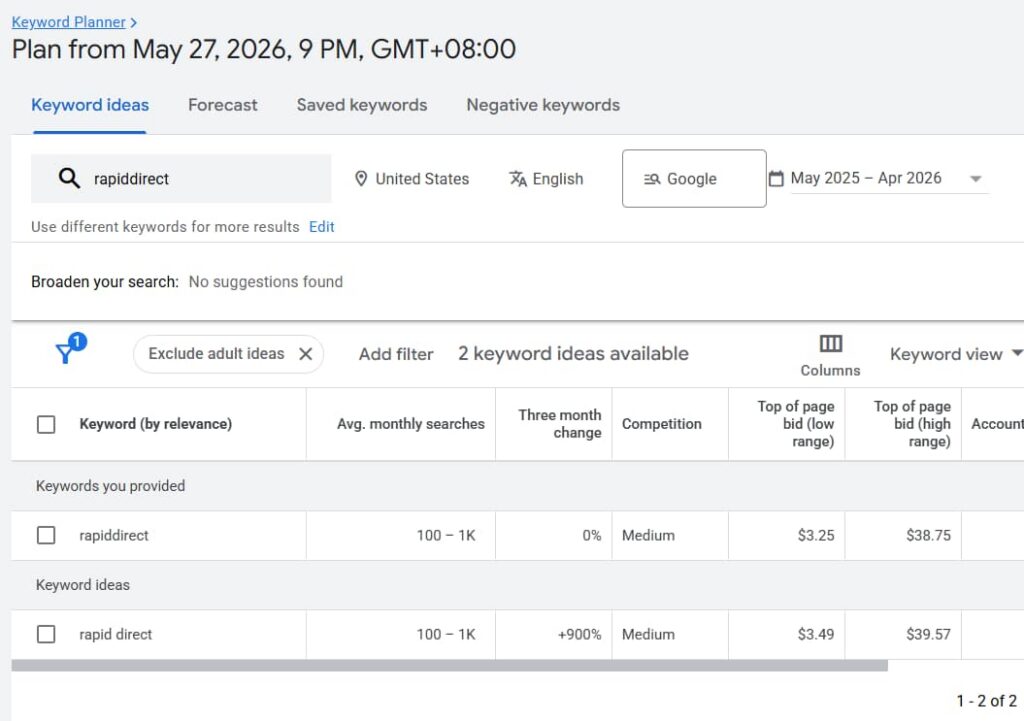
Task: Sort by Competition column header
Action: pos(662,424)
